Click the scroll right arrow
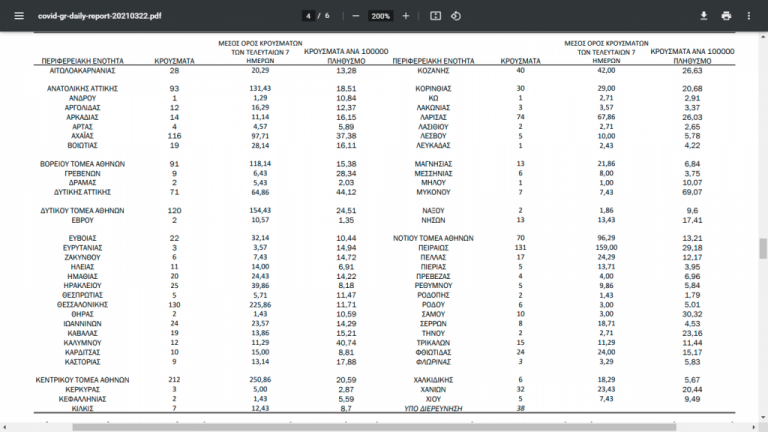Image resolution: width=768 pixels, height=432 pixels. [x=755, y=428]
